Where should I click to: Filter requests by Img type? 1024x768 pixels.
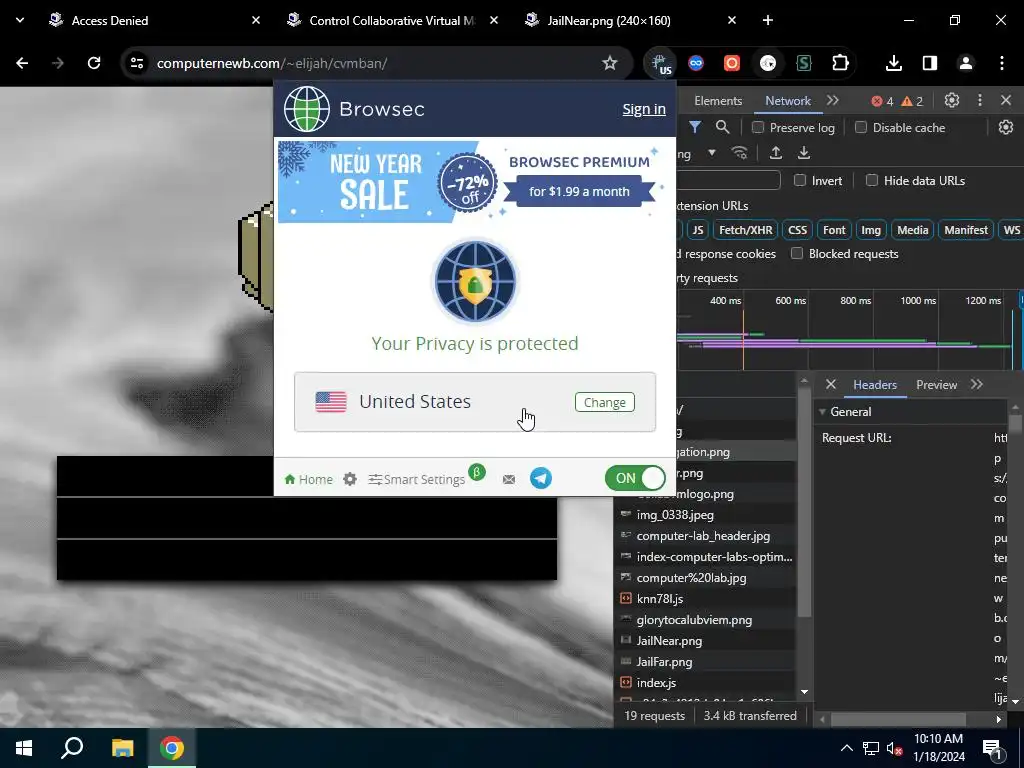tap(871, 230)
